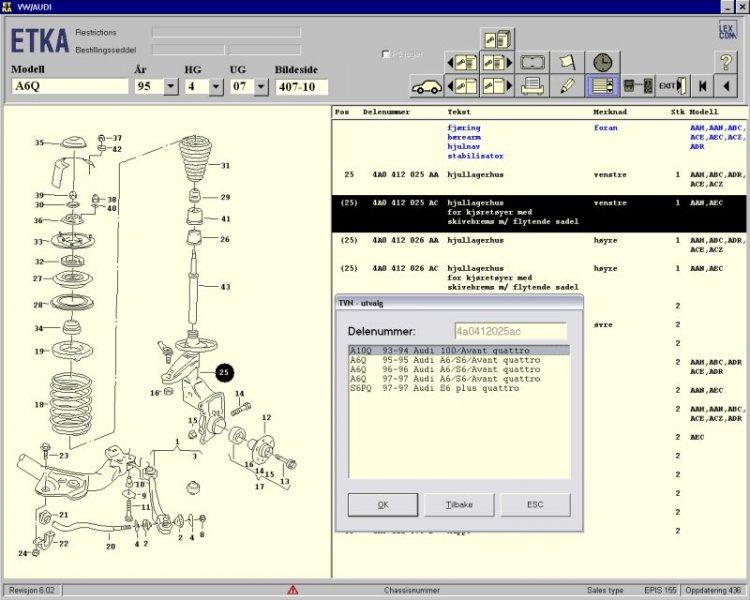Toggle the checkbox beside the toolbar
This screenshot has height=600, width=750.
coord(387,54)
